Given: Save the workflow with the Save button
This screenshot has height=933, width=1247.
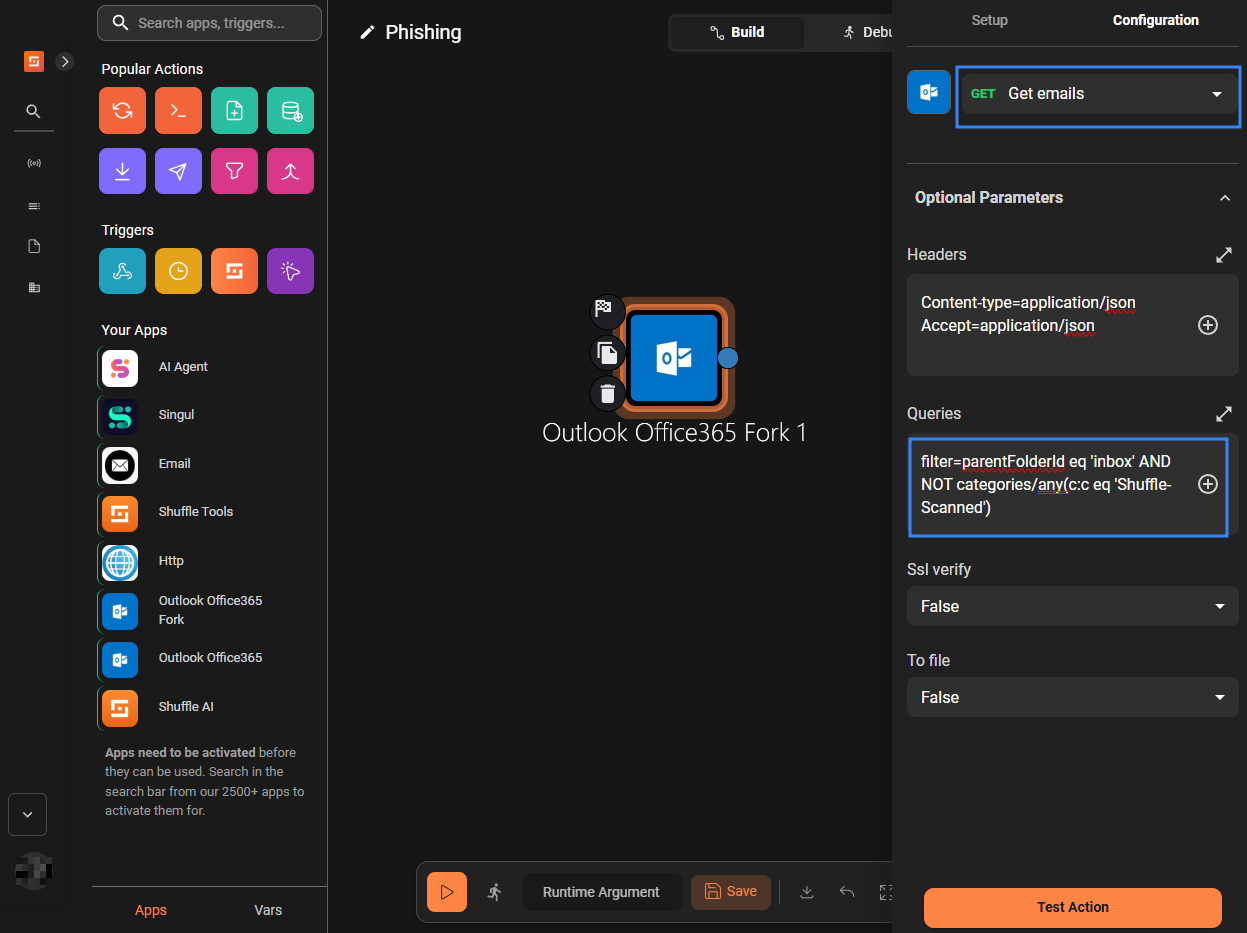Looking at the screenshot, I should coord(730,891).
